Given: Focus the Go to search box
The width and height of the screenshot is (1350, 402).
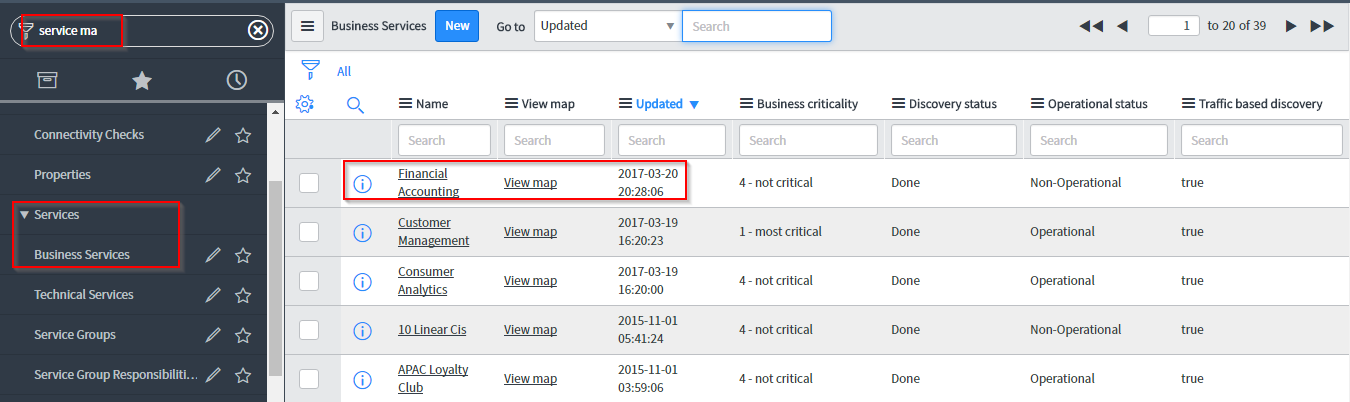Looking at the screenshot, I should click(757, 26).
